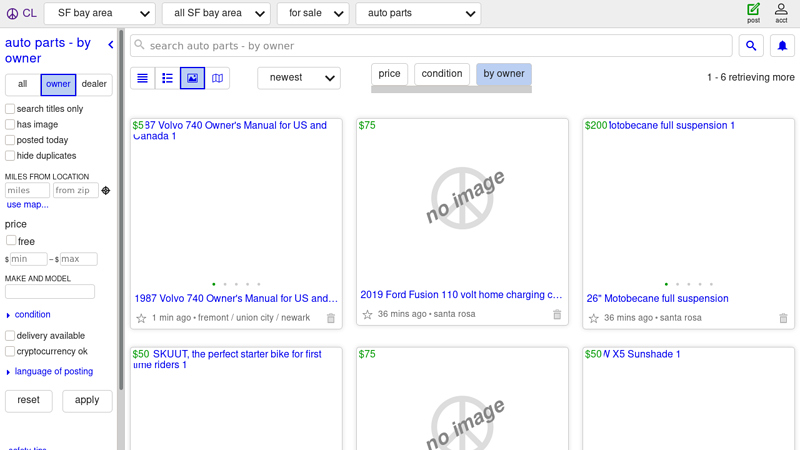Enable delivery available filter
The height and width of the screenshot is (450, 800).
tap(10, 335)
